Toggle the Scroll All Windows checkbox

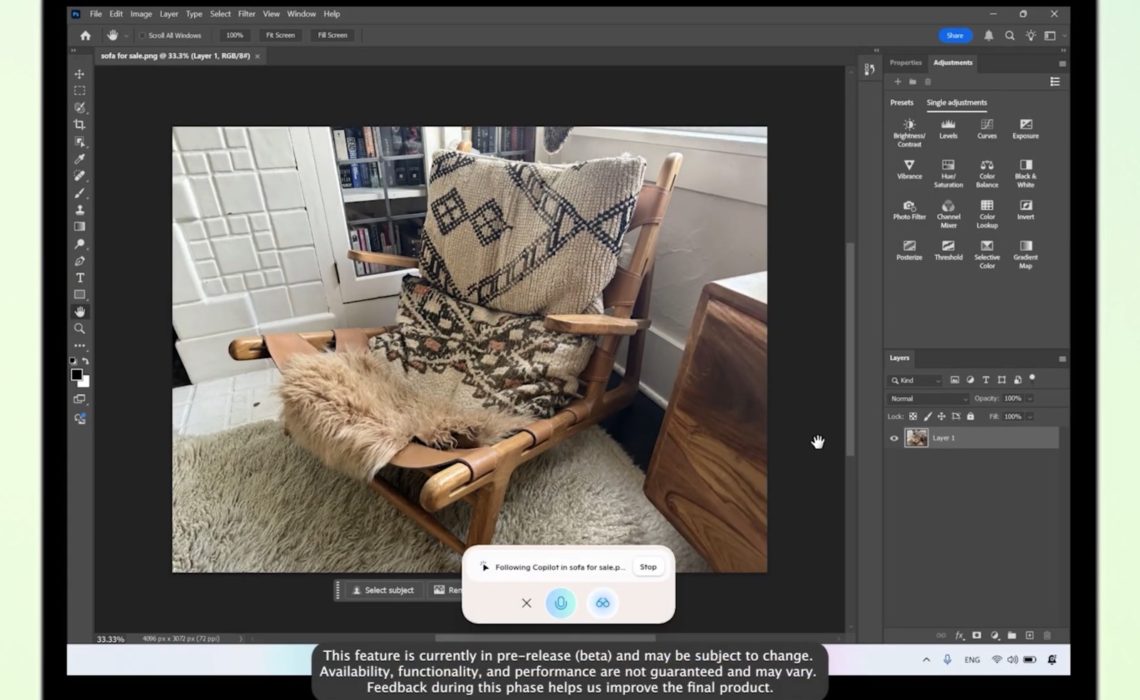click(x=142, y=35)
